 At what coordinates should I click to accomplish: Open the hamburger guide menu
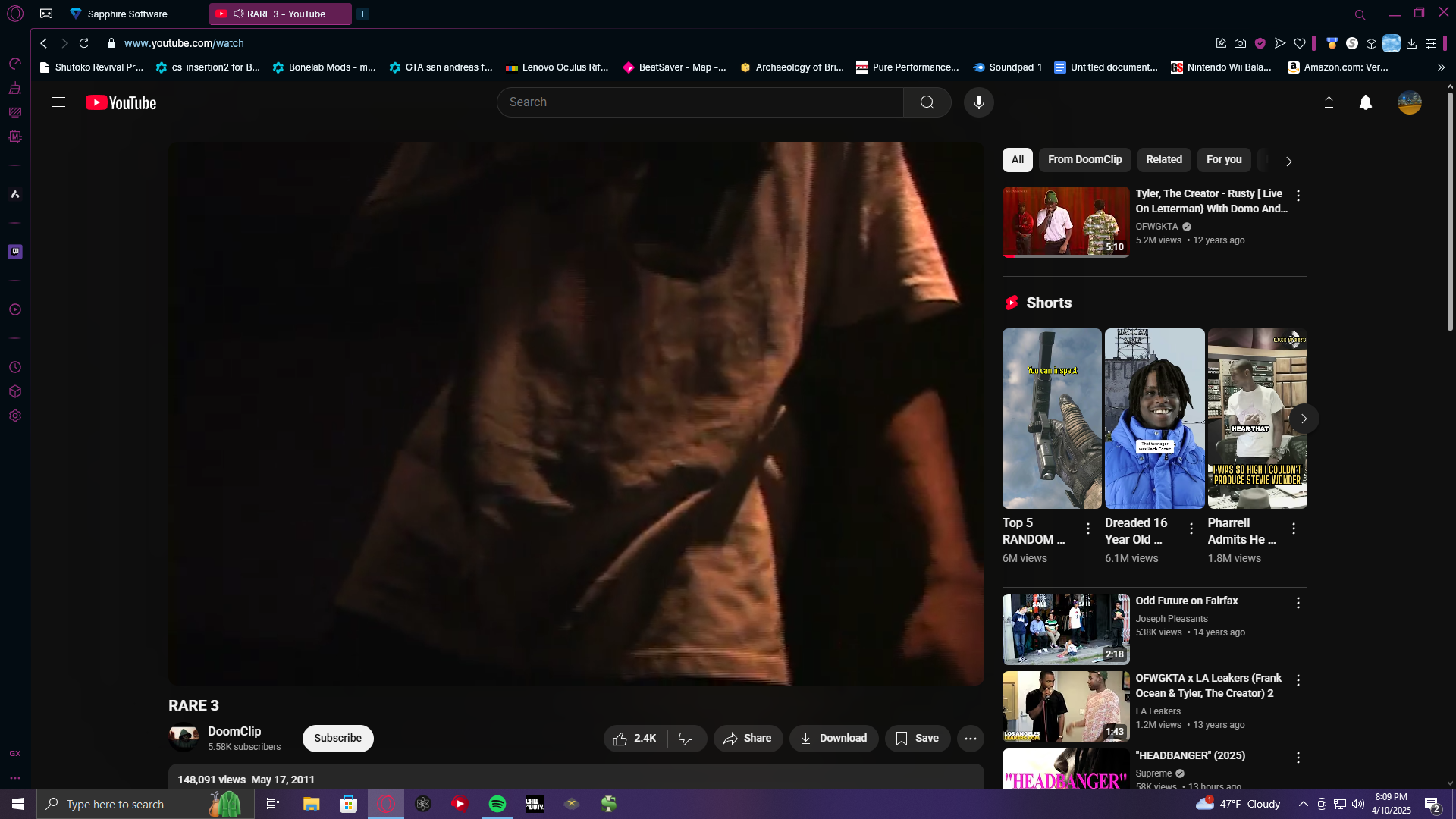tap(58, 102)
